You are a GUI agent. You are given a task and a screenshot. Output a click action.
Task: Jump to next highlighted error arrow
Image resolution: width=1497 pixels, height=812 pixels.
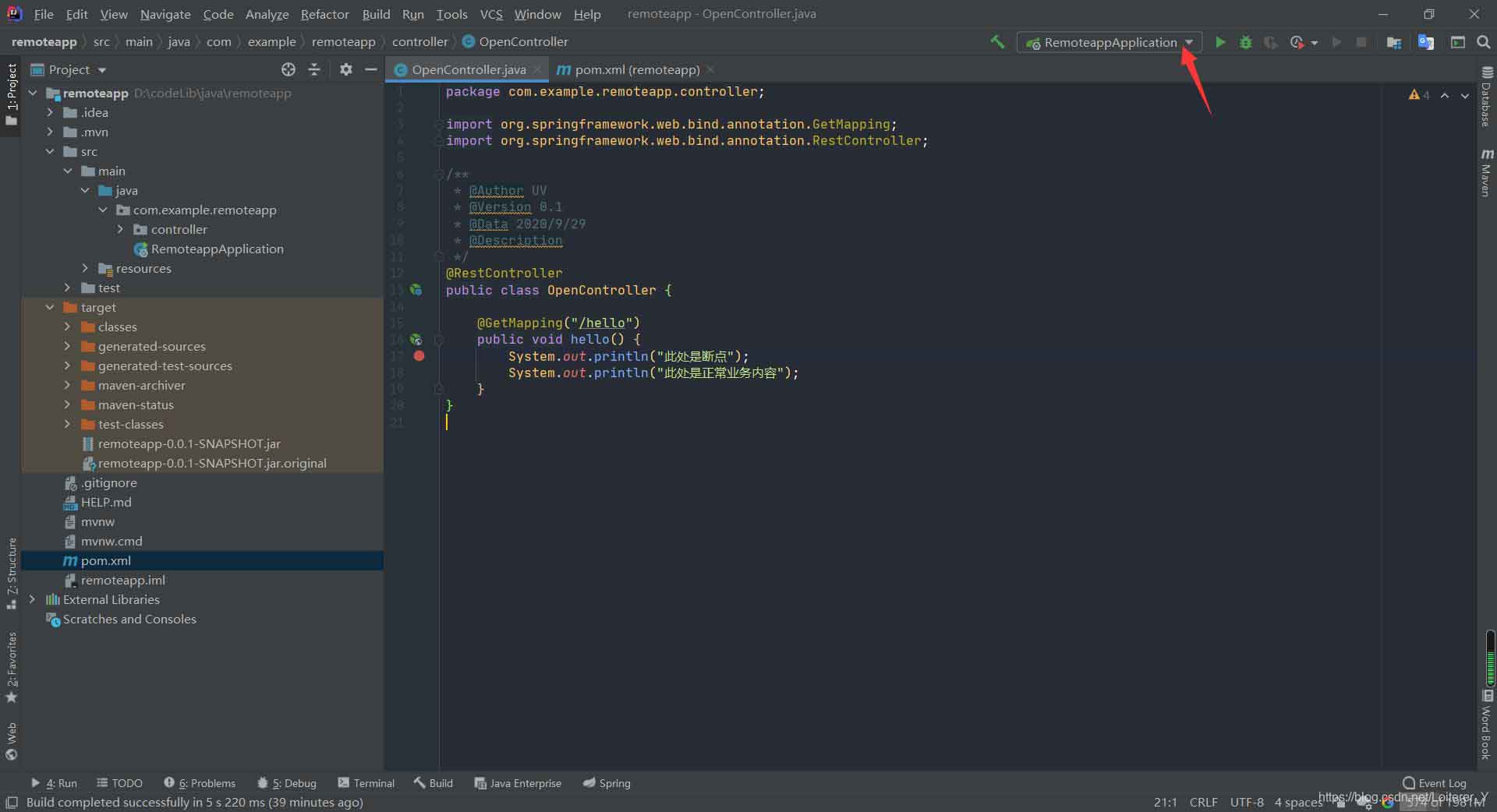coord(1465,95)
